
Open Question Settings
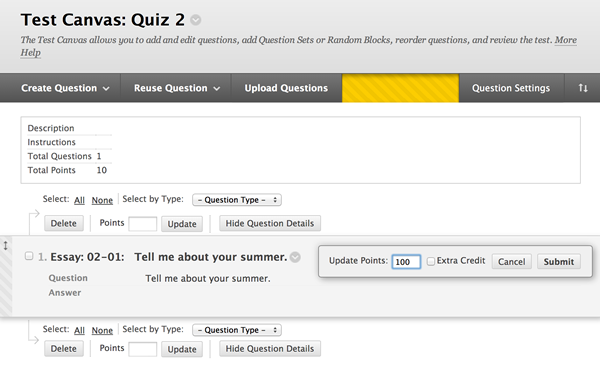pyautogui.click(x=511, y=88)
